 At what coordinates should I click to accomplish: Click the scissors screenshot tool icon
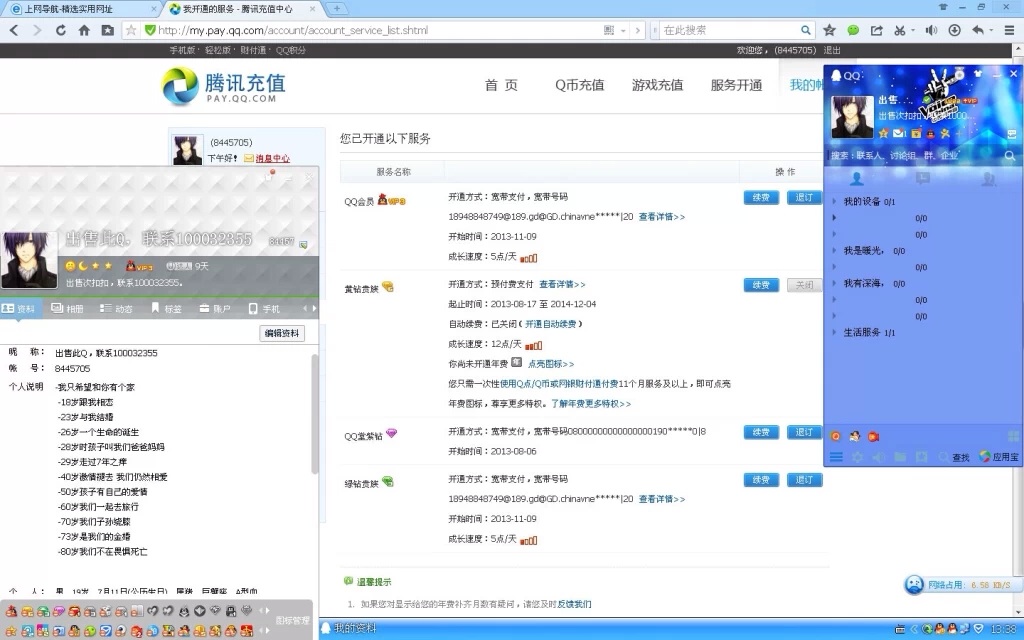coord(900,30)
